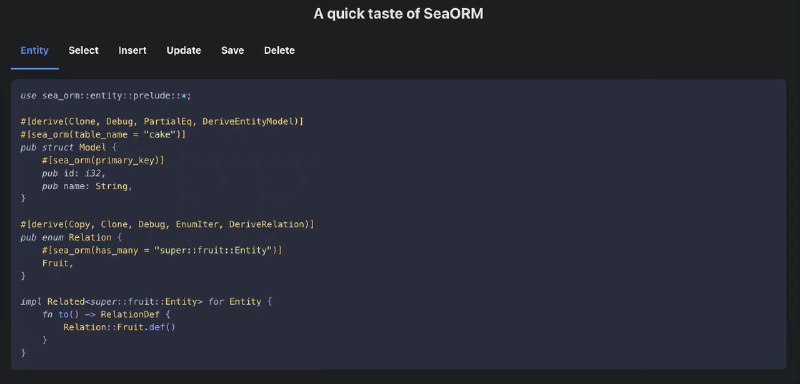The width and height of the screenshot is (800, 384).
Task: Click the heading 'A quick taste of SeaORM'
Action: (x=398, y=14)
